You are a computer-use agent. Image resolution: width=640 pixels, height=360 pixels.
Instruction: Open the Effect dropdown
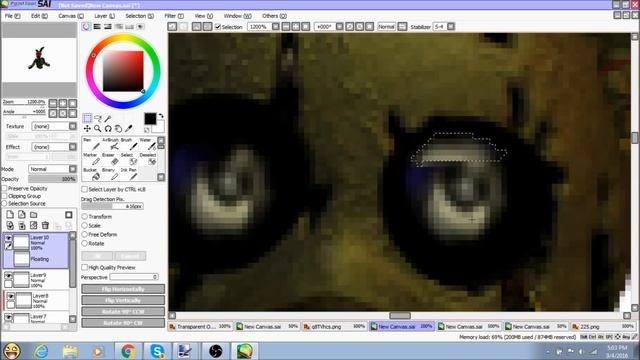coord(73,147)
